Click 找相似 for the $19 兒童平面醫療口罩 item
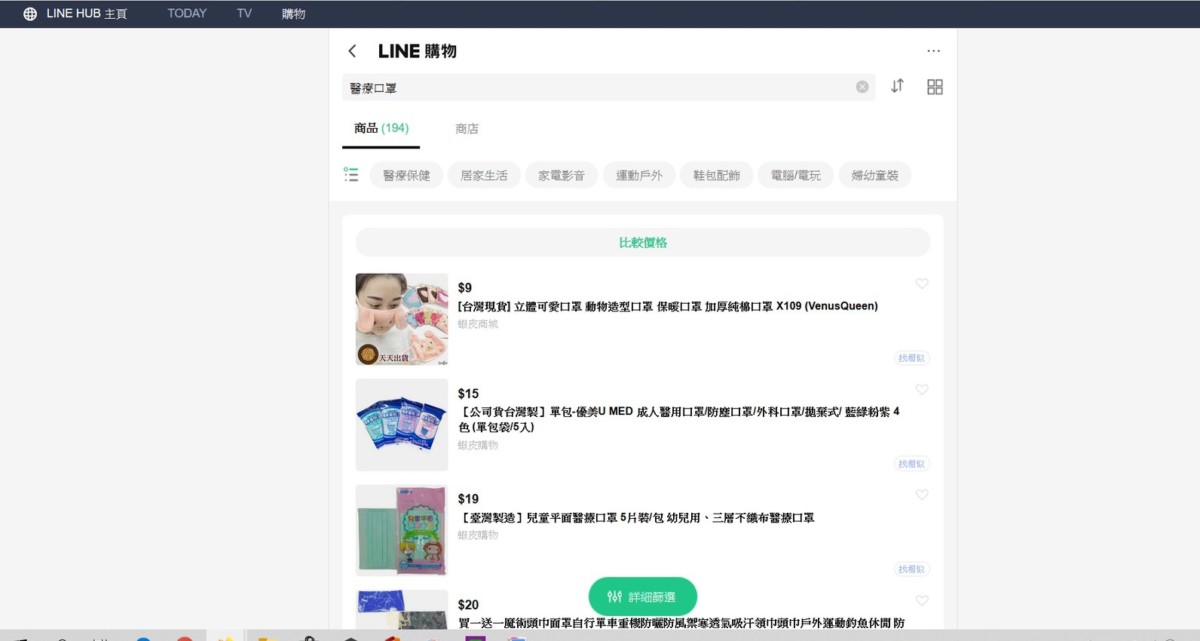1200x641 pixels. pos(912,569)
